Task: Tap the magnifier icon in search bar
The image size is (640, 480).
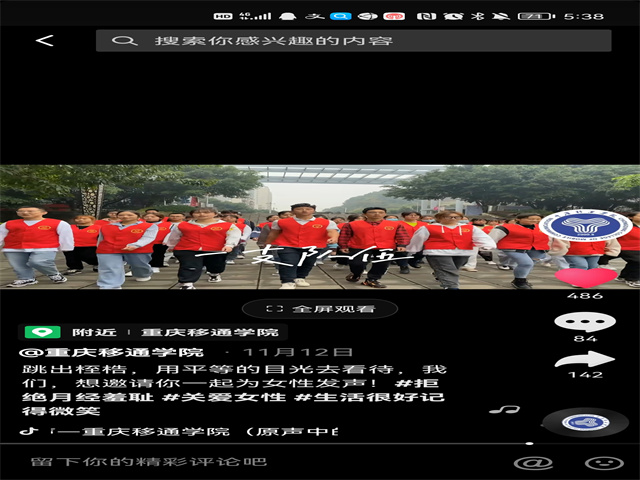Action: pyautogui.click(x=123, y=41)
